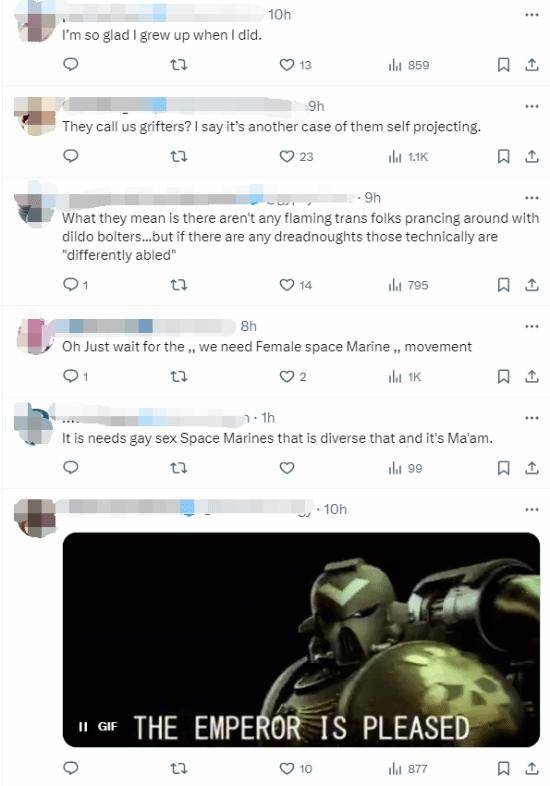View analytics showing 99 views
550x786 pixels.
tap(405, 468)
